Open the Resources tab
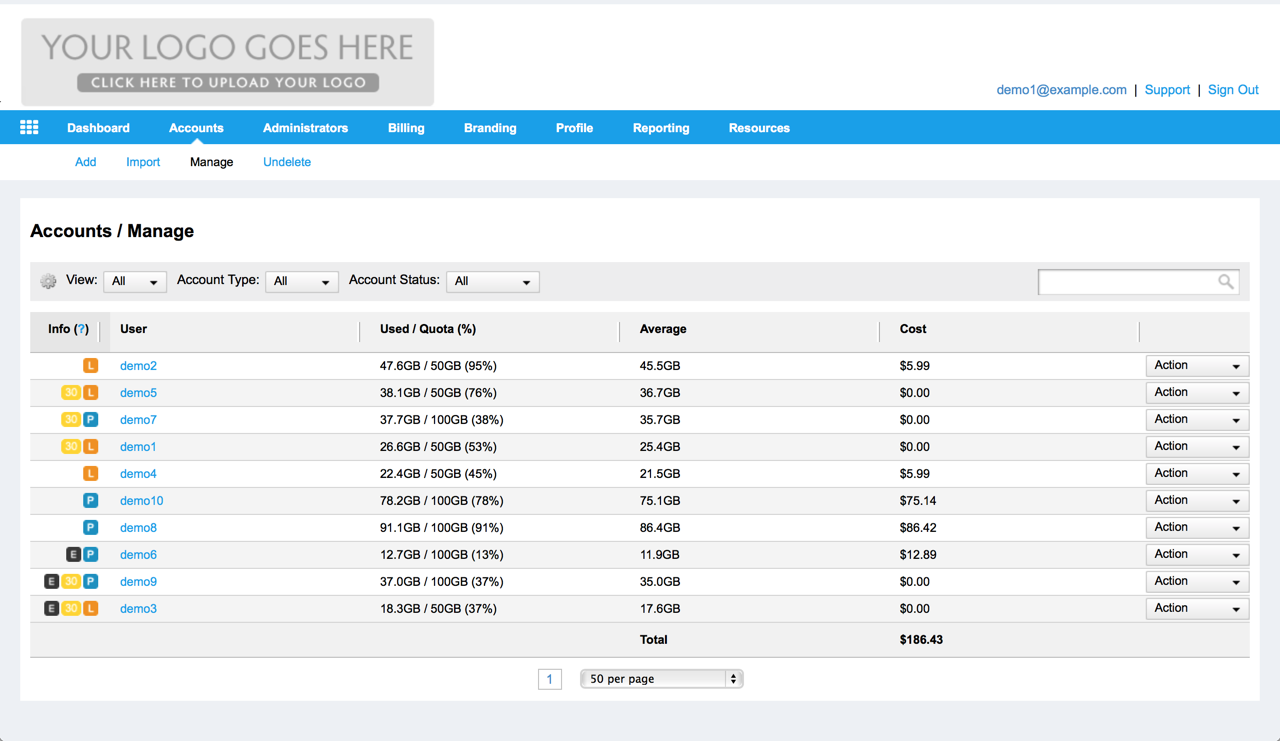The width and height of the screenshot is (1280, 741). (759, 128)
